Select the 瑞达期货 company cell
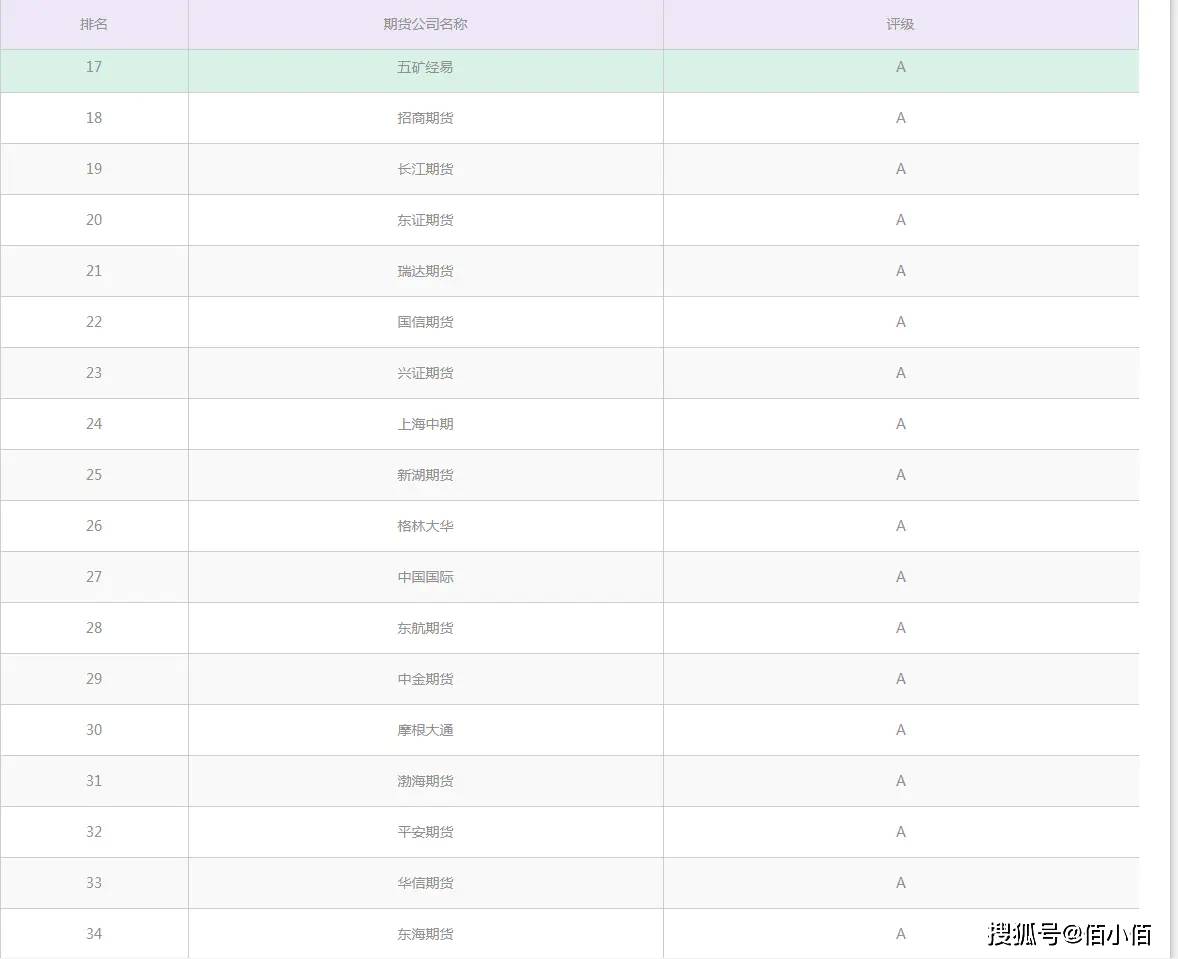The image size is (1178, 959). 425,271
